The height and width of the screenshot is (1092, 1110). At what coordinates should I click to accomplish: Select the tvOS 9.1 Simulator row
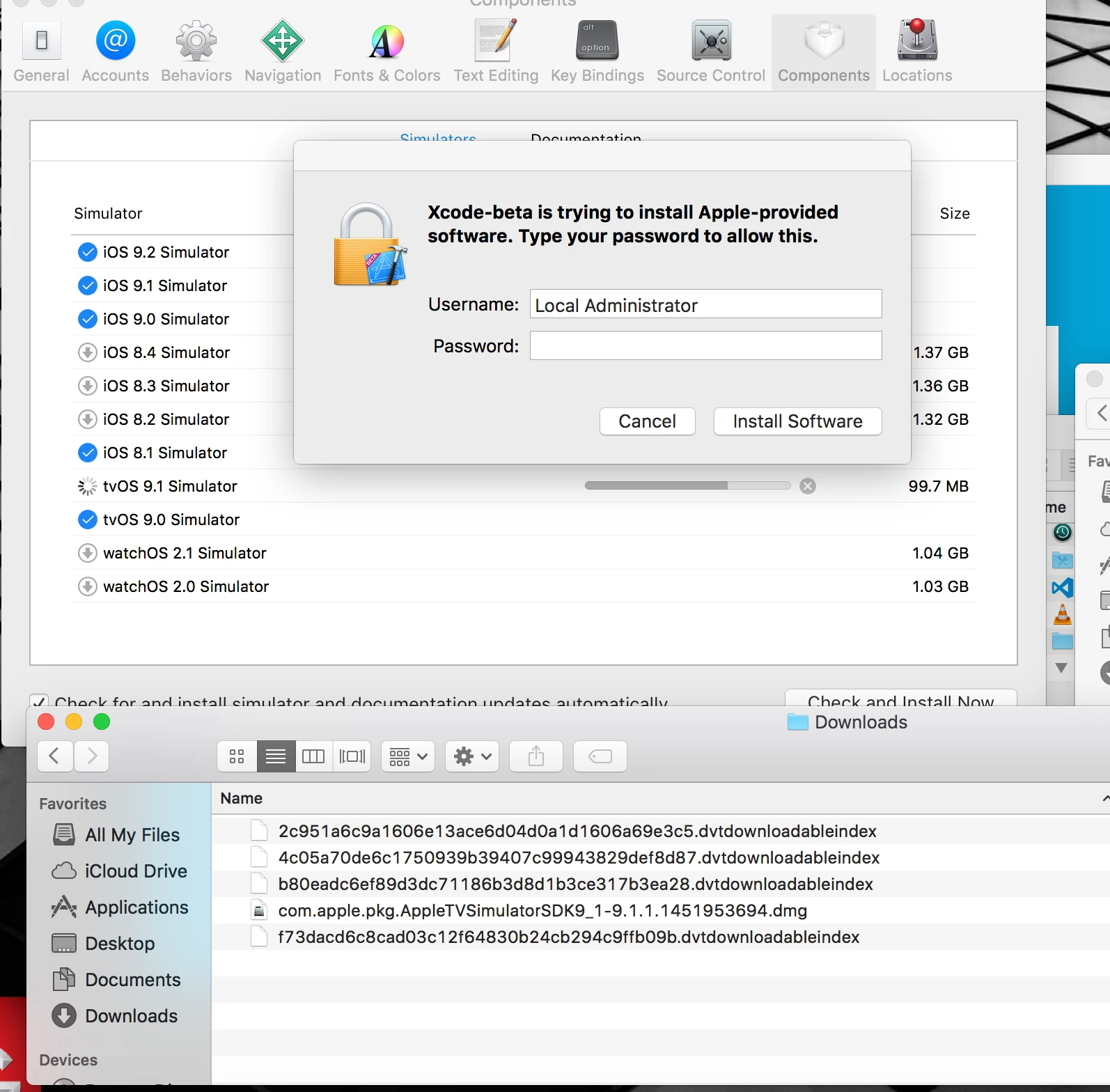523,486
